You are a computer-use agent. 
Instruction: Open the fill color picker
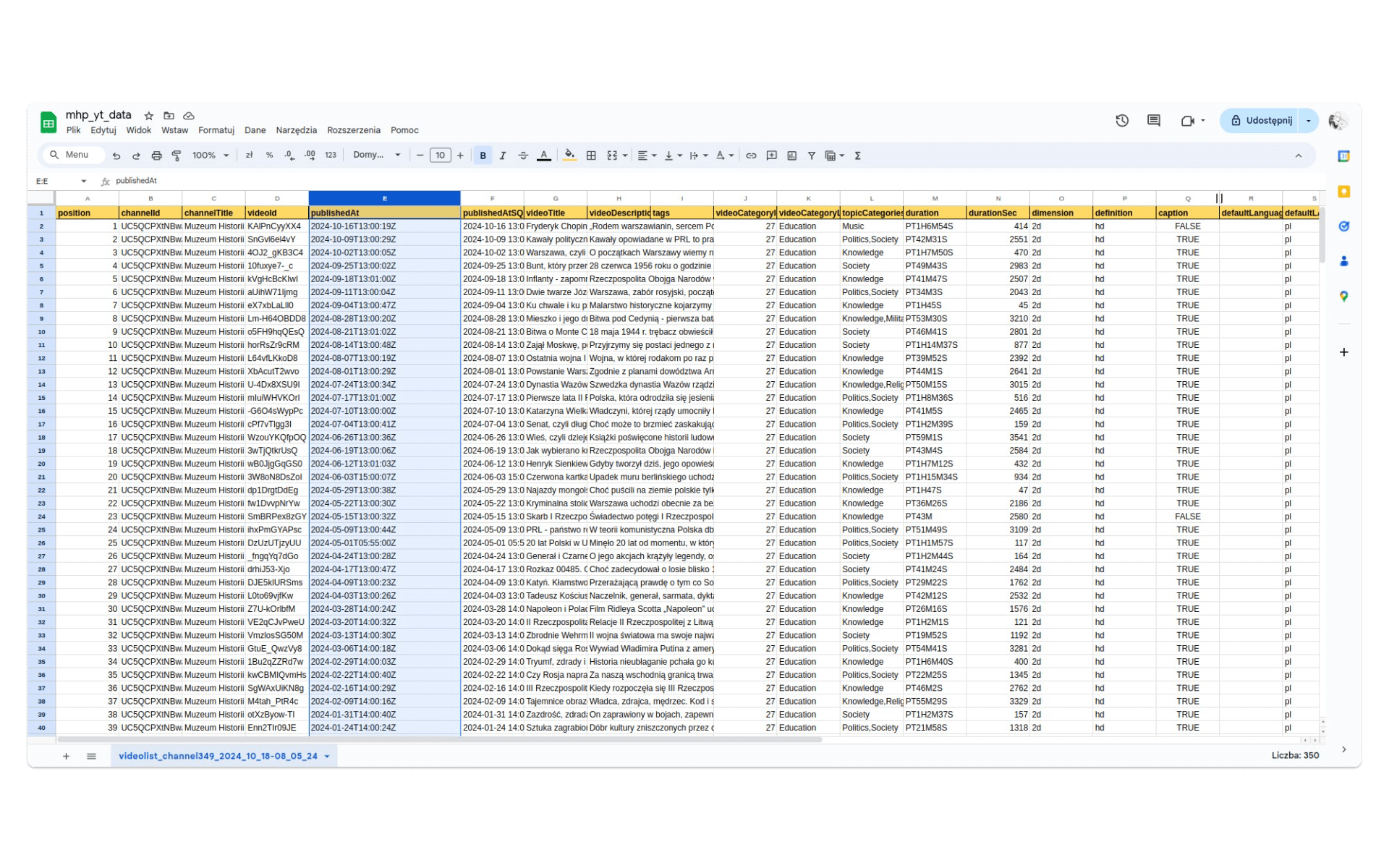pyautogui.click(x=569, y=155)
